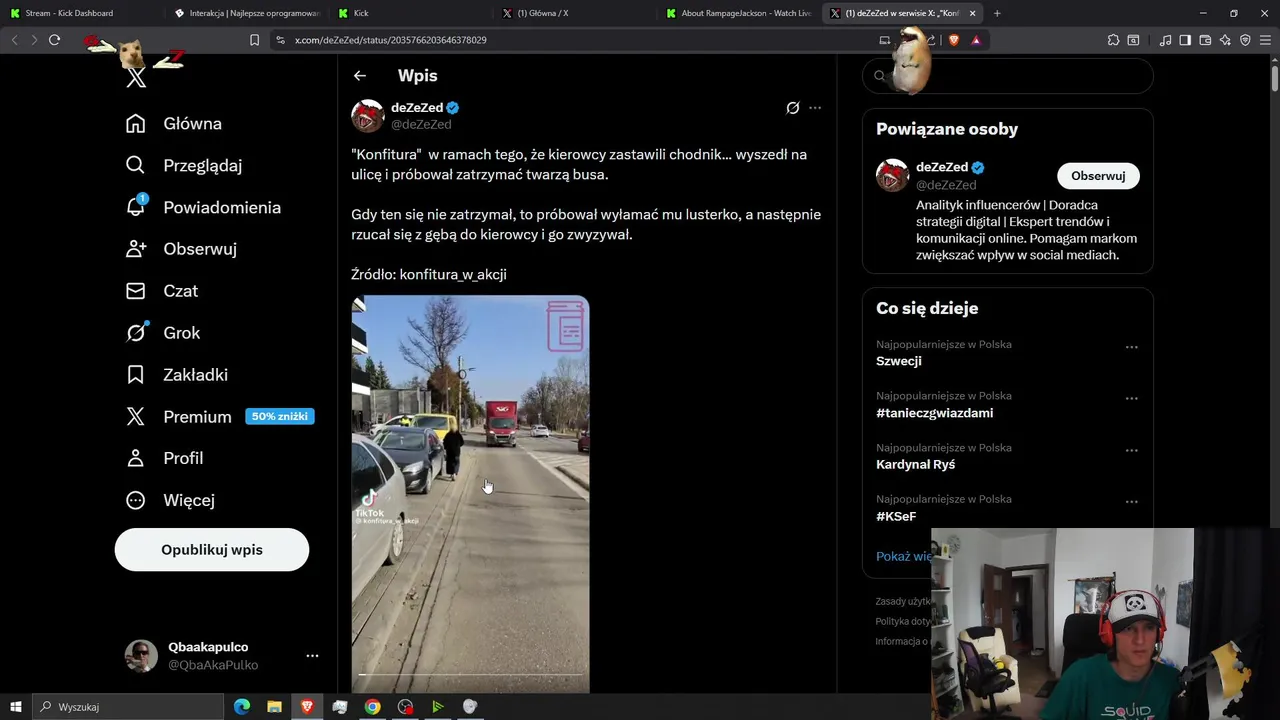The height and width of the screenshot is (720, 1280).
Task: Open more options for the Kardynał Ryś trend
Action: click(1132, 450)
